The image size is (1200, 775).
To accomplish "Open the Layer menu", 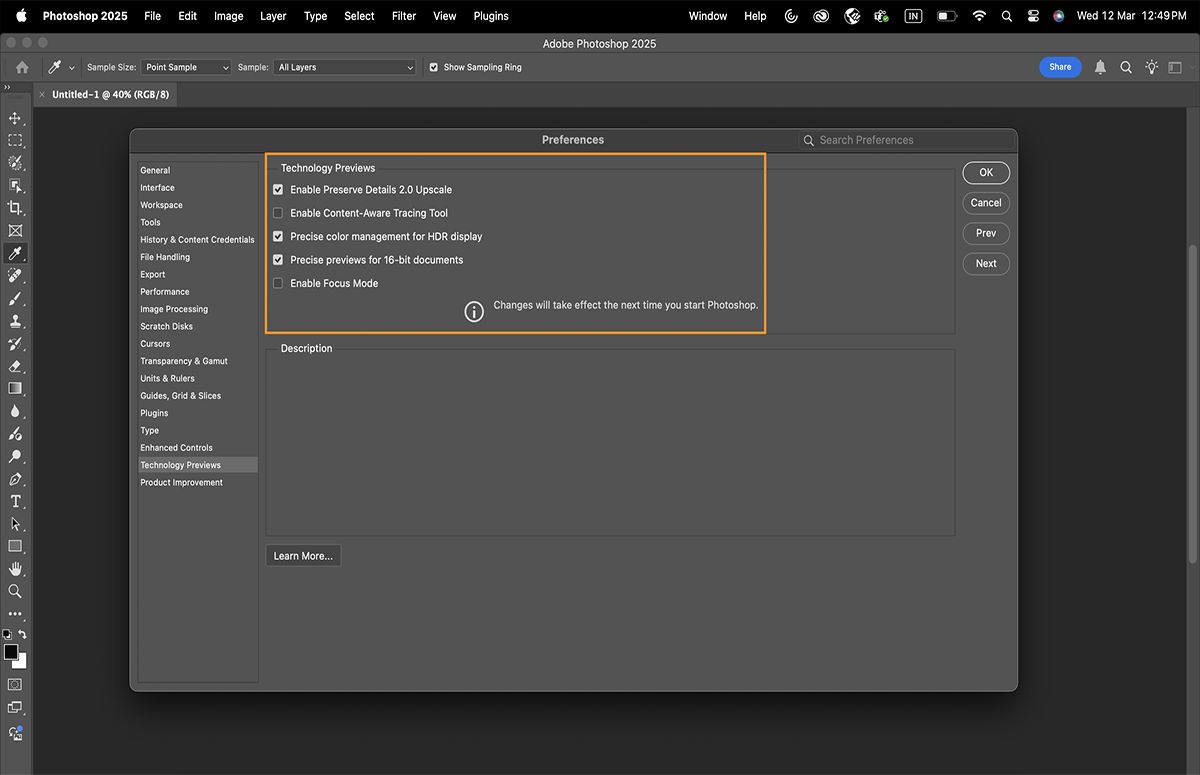I will coord(273,16).
